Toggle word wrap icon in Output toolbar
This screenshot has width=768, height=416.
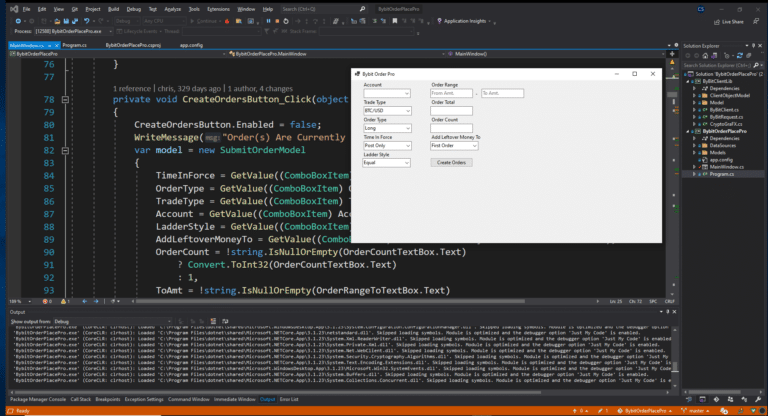225,321
